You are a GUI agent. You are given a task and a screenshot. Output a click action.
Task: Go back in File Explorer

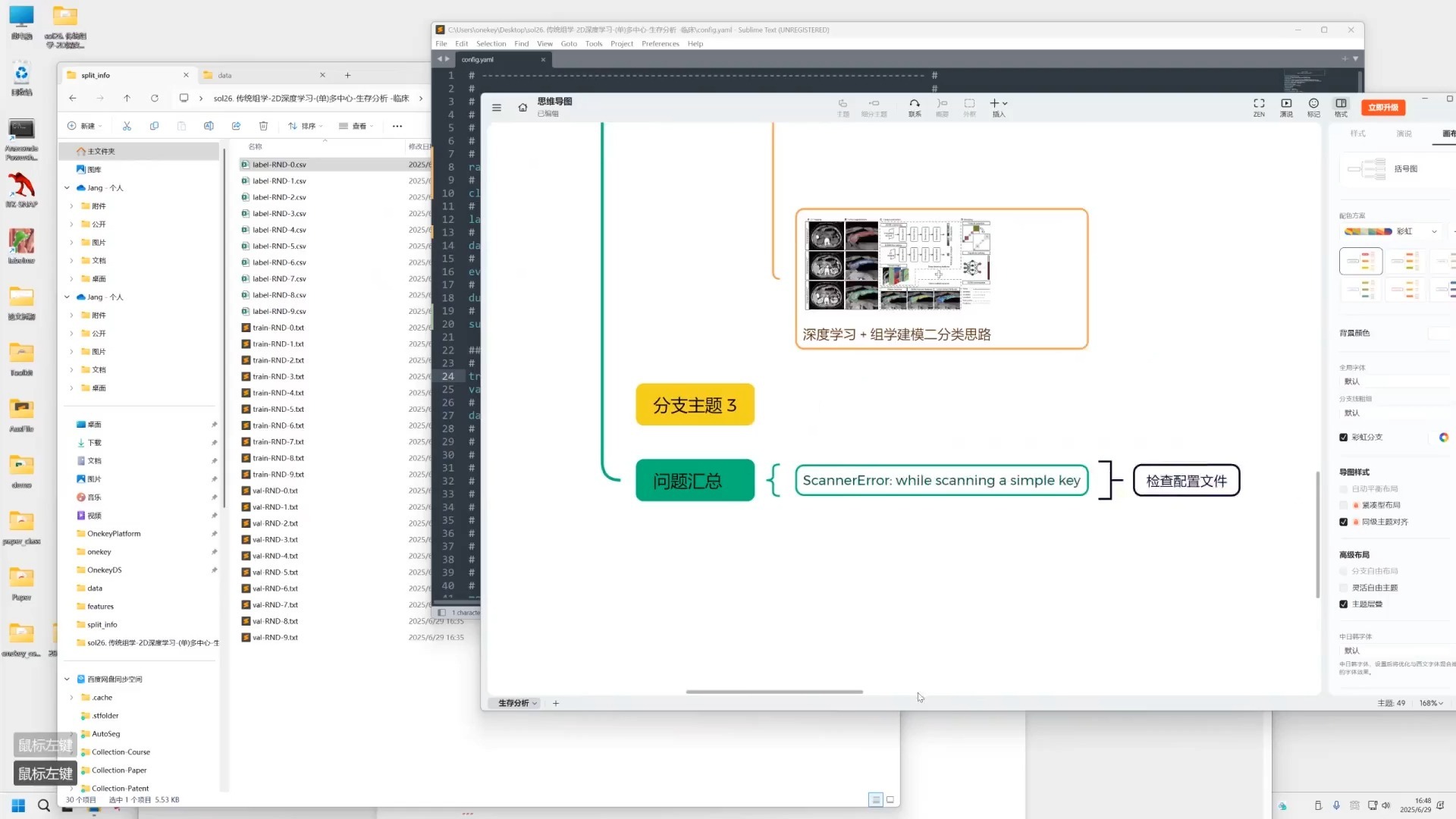click(x=72, y=98)
